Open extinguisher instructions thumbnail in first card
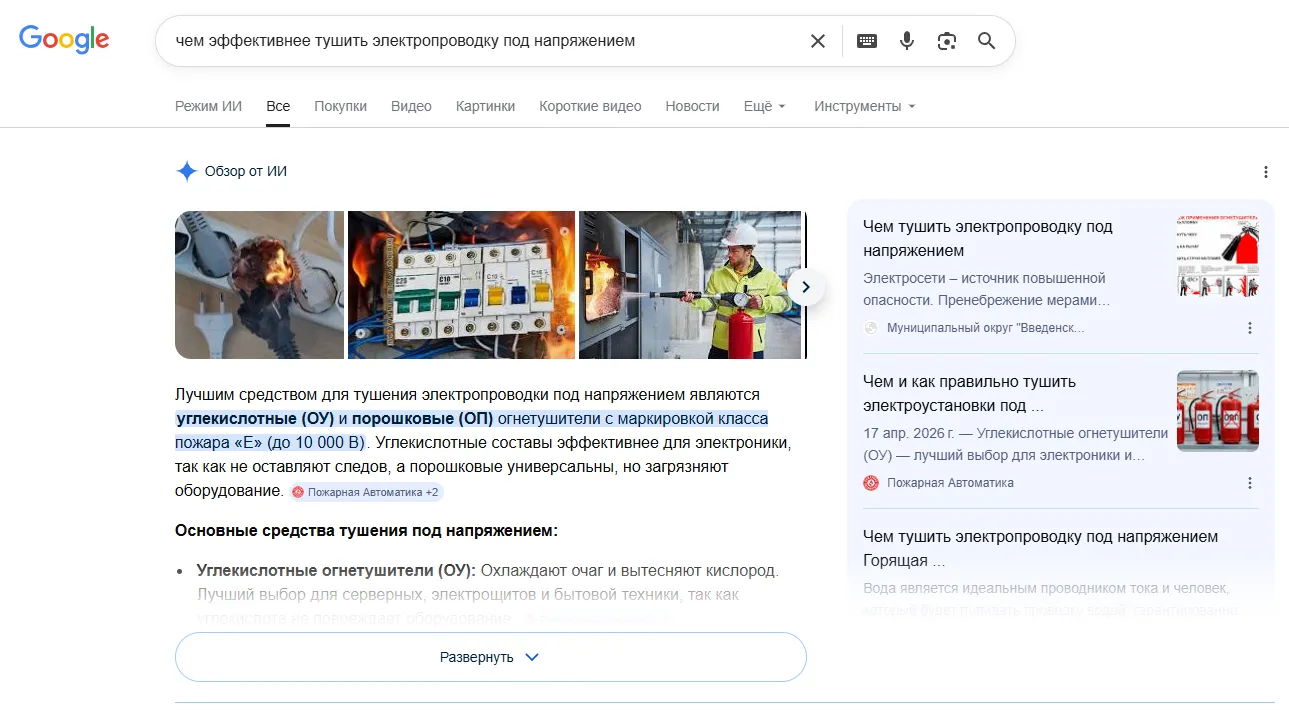The height and width of the screenshot is (710, 1289). pos(1217,256)
